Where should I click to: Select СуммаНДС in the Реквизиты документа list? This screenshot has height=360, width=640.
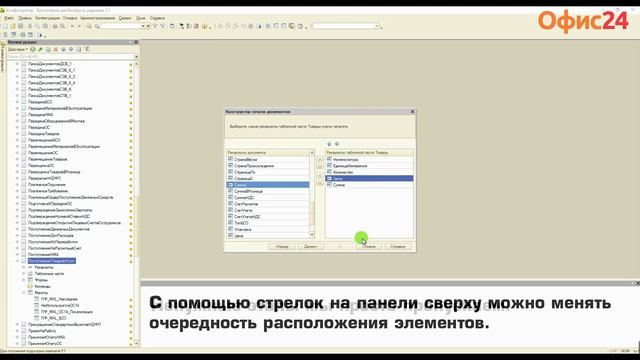[x=268, y=198]
